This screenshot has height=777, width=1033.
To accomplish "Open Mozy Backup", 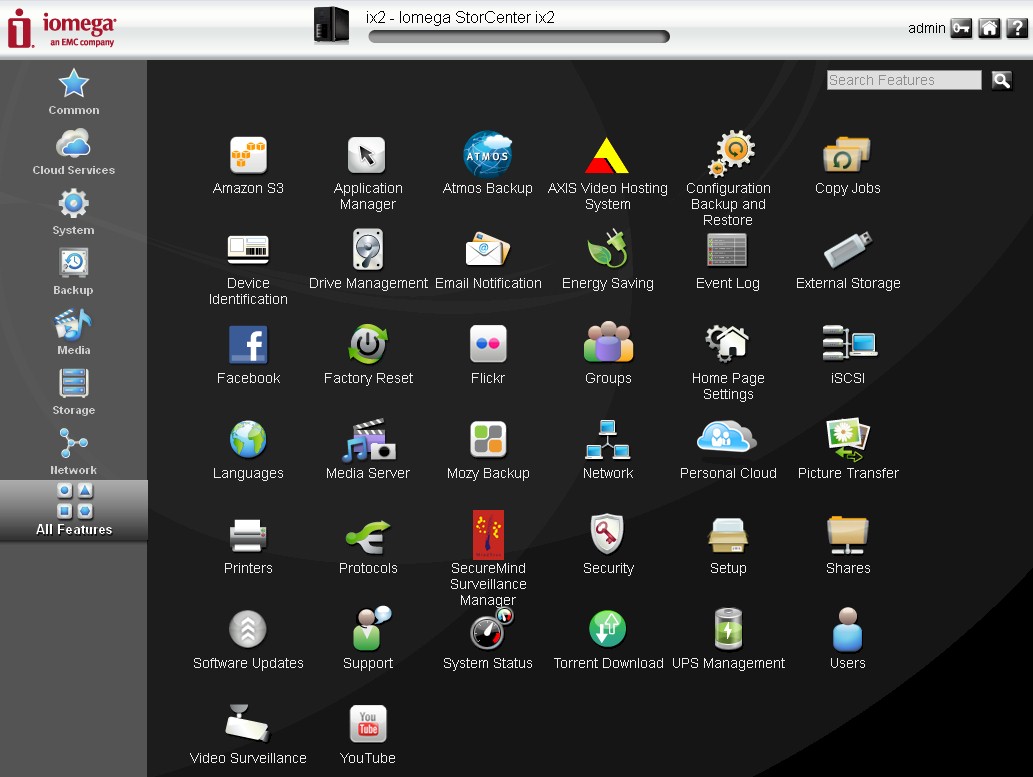I will [488, 449].
